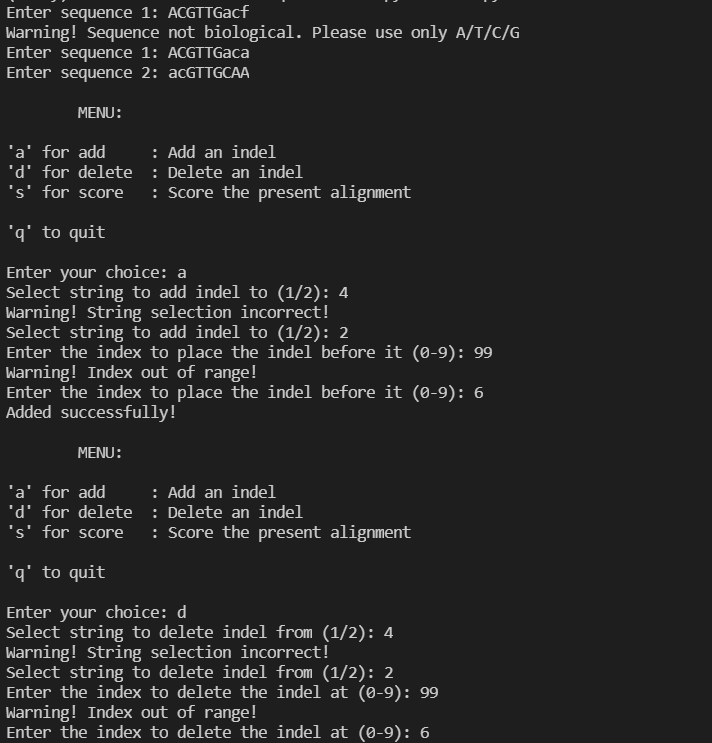This screenshot has width=712, height=743.
Task: Click the place-indel index prompt answered 99
Action: pyautogui.click(x=249, y=353)
